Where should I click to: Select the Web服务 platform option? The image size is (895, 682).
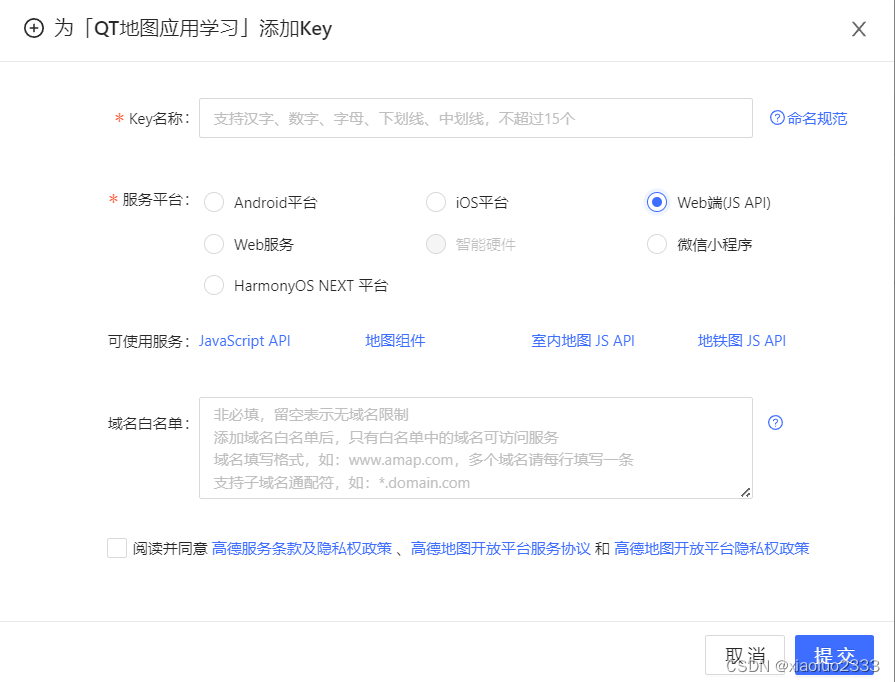tap(214, 244)
